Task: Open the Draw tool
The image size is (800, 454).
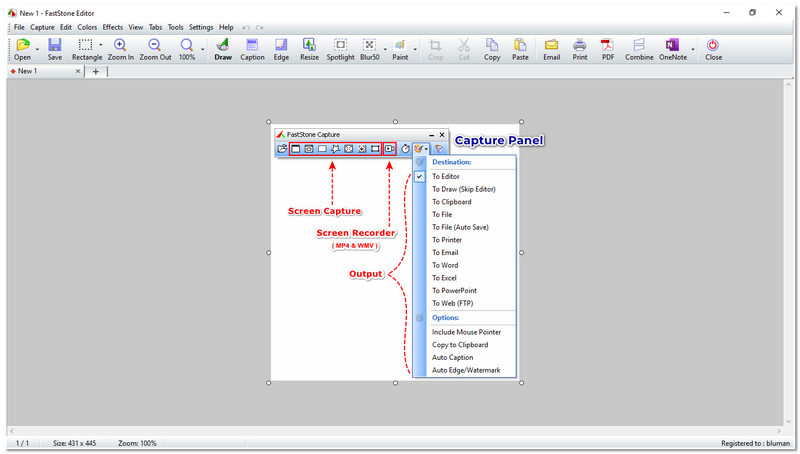Action: 222,49
